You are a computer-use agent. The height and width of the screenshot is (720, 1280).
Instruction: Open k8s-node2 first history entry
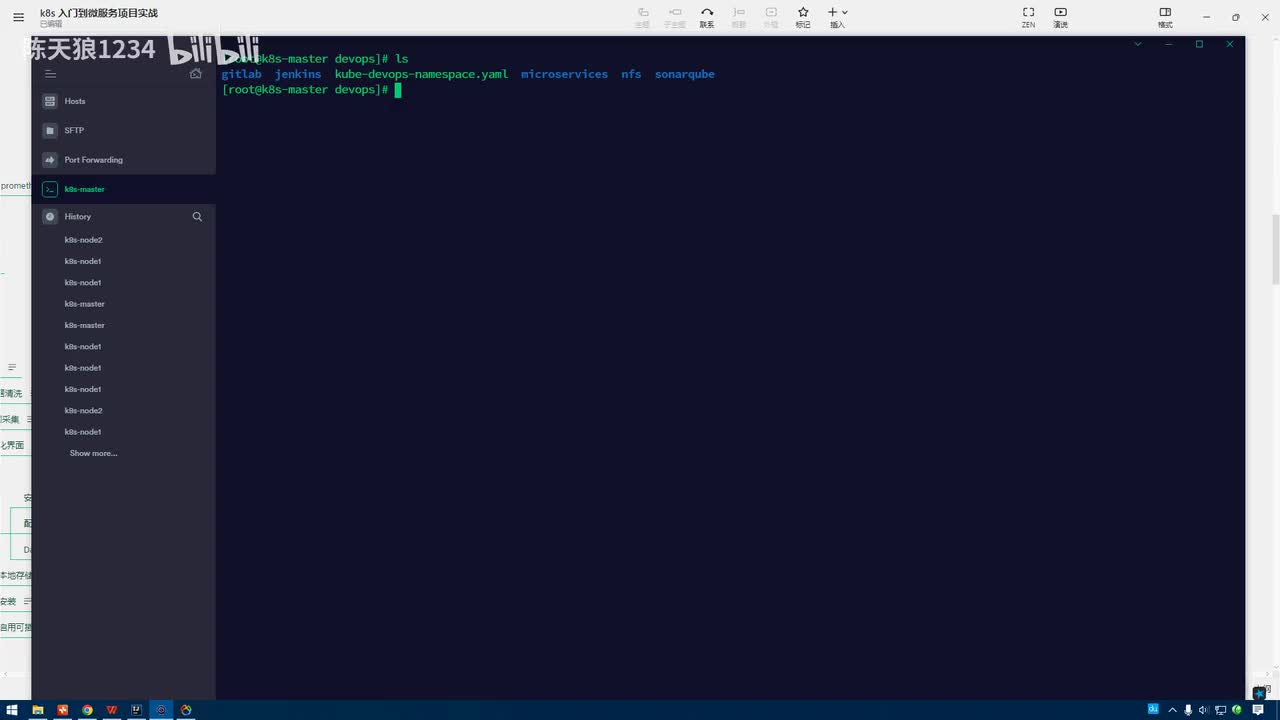click(84, 240)
